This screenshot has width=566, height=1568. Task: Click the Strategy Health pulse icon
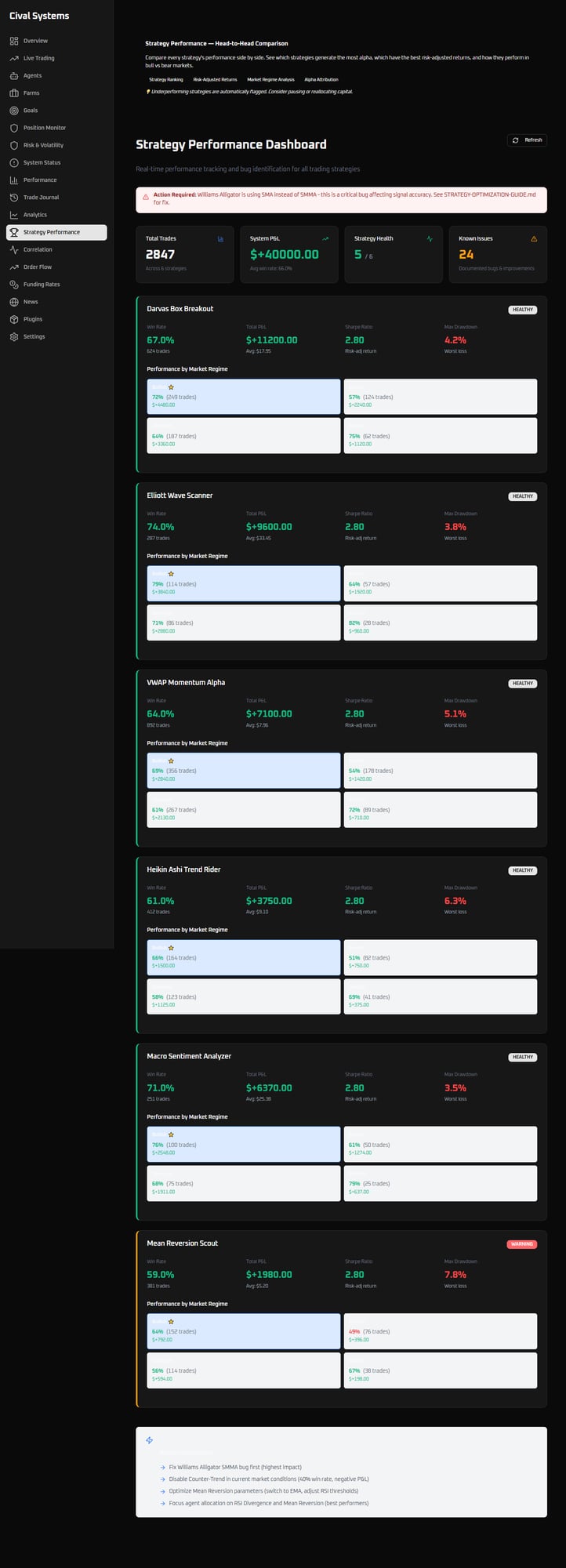(430, 239)
